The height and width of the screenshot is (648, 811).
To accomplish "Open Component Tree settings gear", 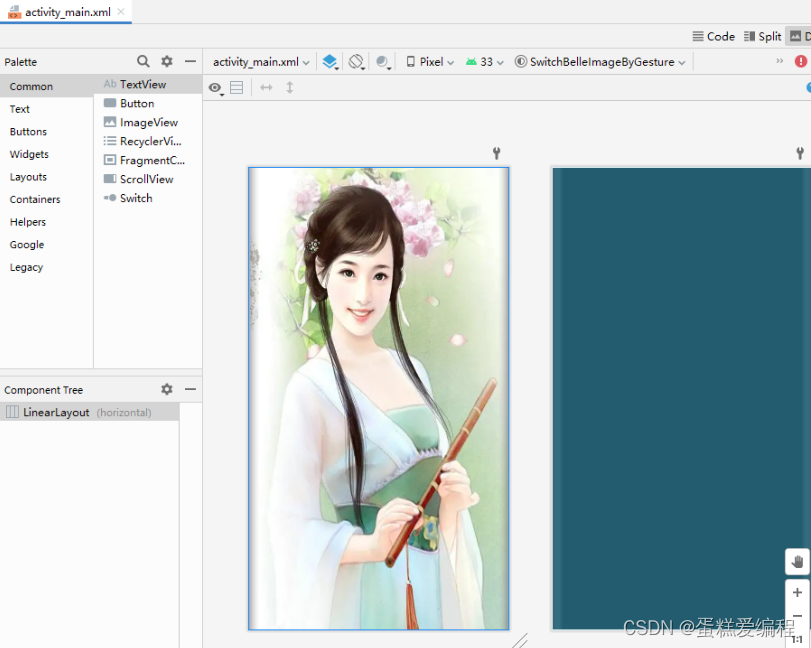I will pyautogui.click(x=167, y=389).
